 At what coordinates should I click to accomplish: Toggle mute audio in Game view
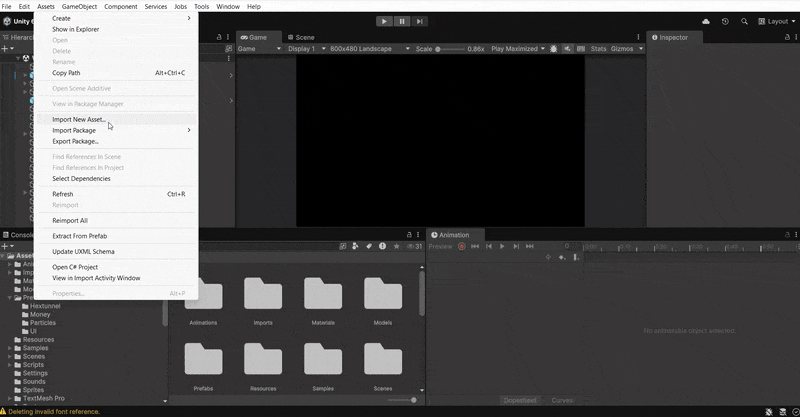click(x=567, y=48)
